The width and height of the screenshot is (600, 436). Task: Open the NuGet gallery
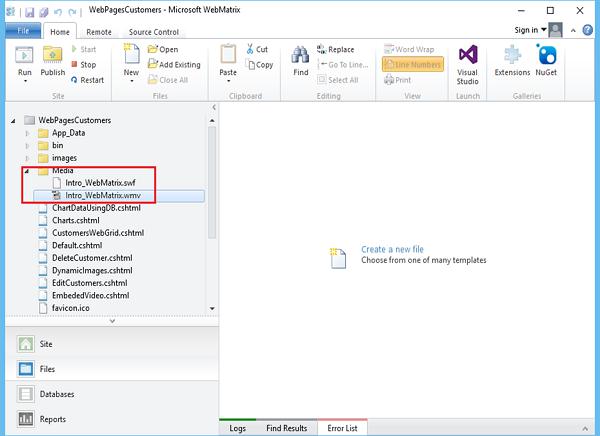pyautogui.click(x=546, y=60)
